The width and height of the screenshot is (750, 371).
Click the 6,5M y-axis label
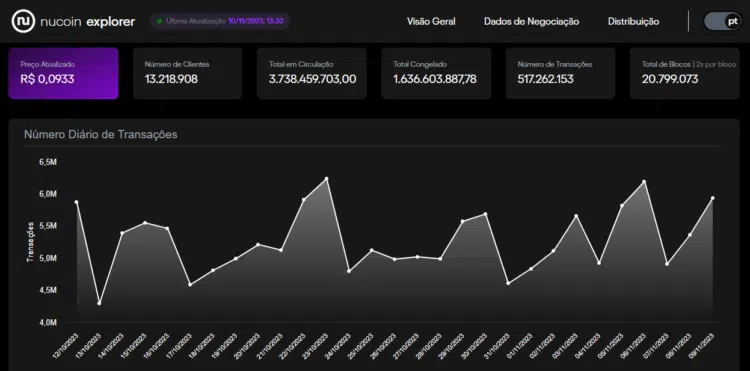point(48,162)
